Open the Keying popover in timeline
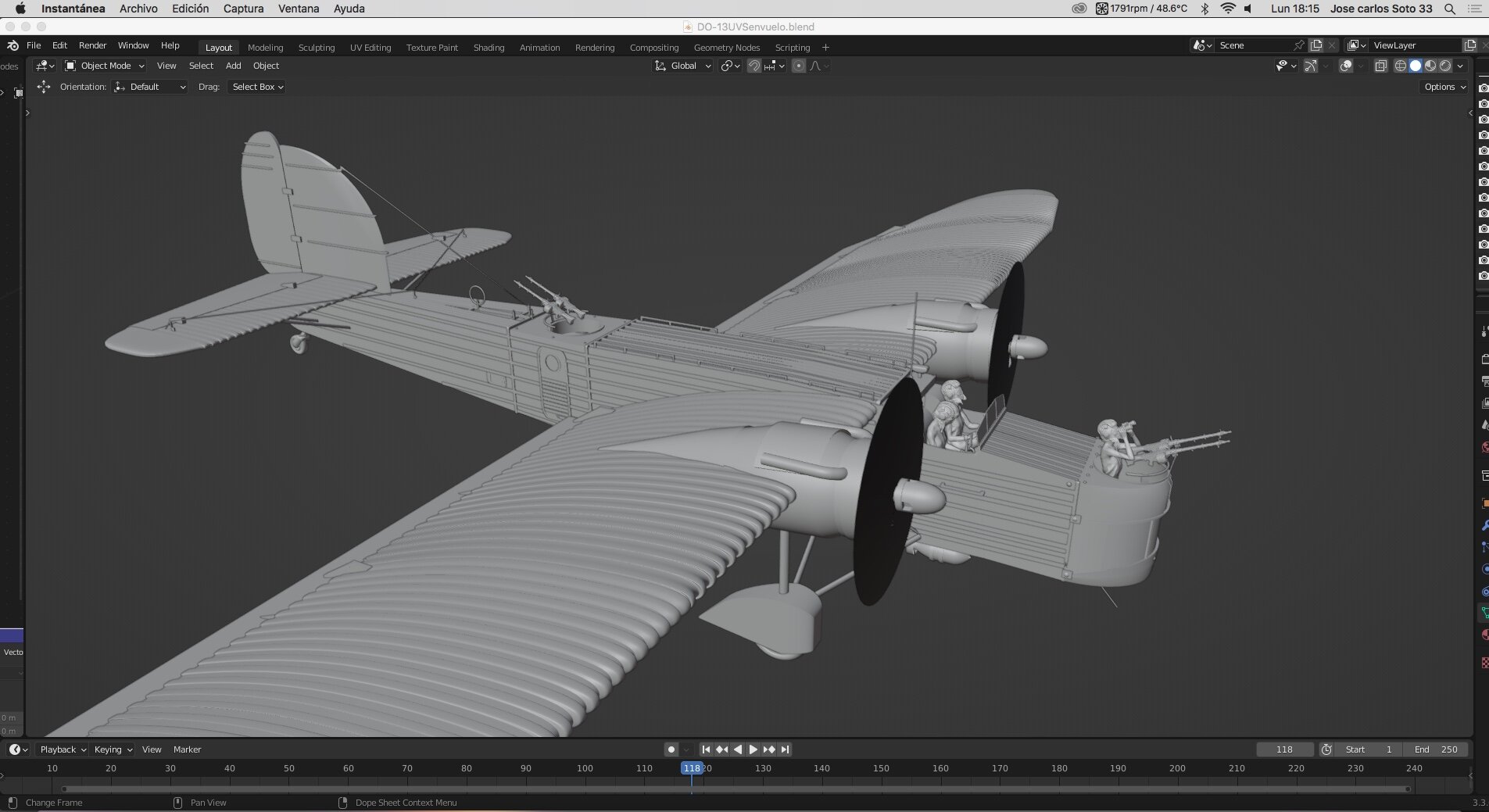 tap(113, 749)
